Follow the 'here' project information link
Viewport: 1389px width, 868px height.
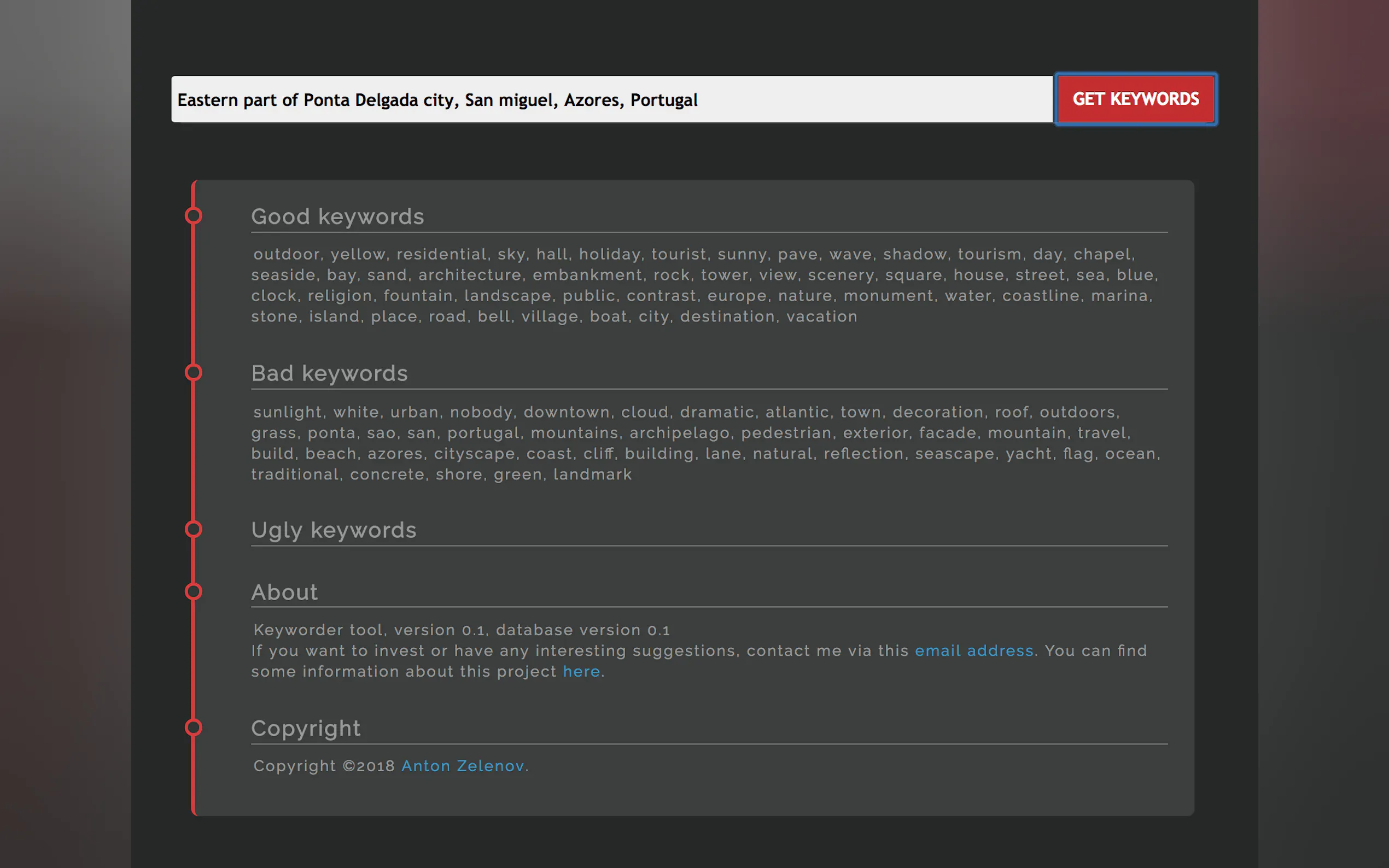pos(581,671)
